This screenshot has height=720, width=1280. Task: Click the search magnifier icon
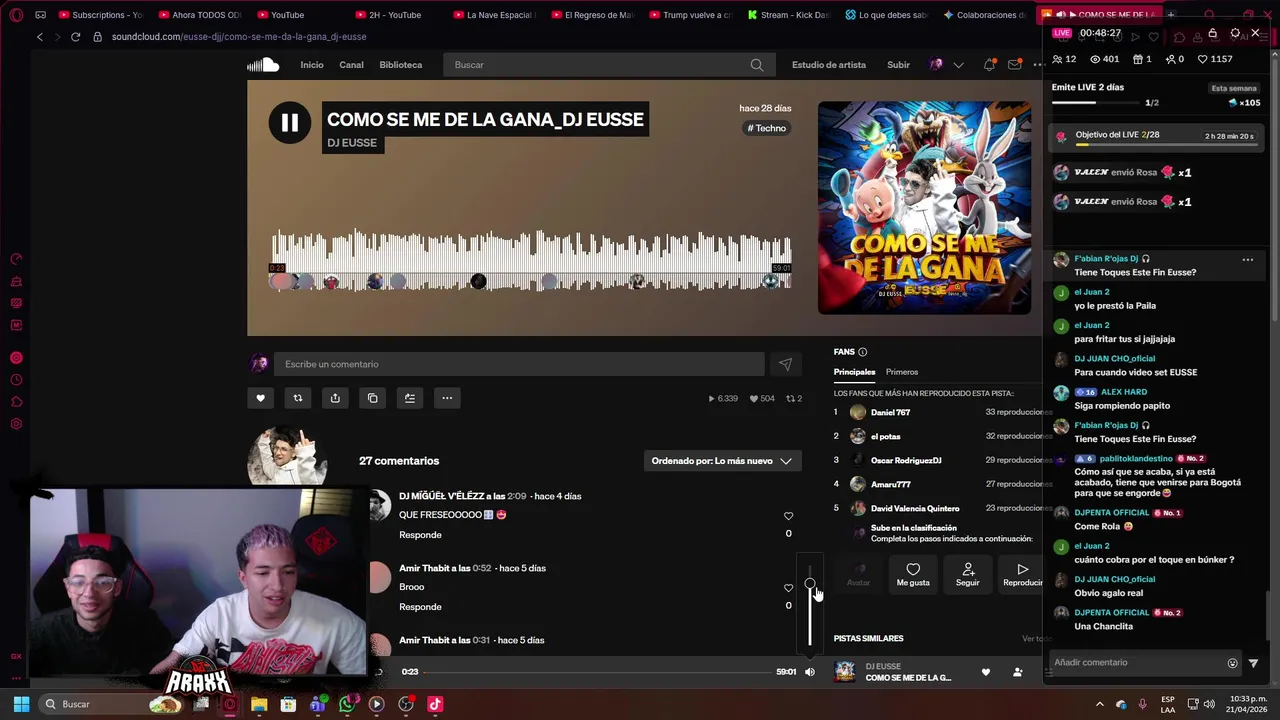(757, 65)
